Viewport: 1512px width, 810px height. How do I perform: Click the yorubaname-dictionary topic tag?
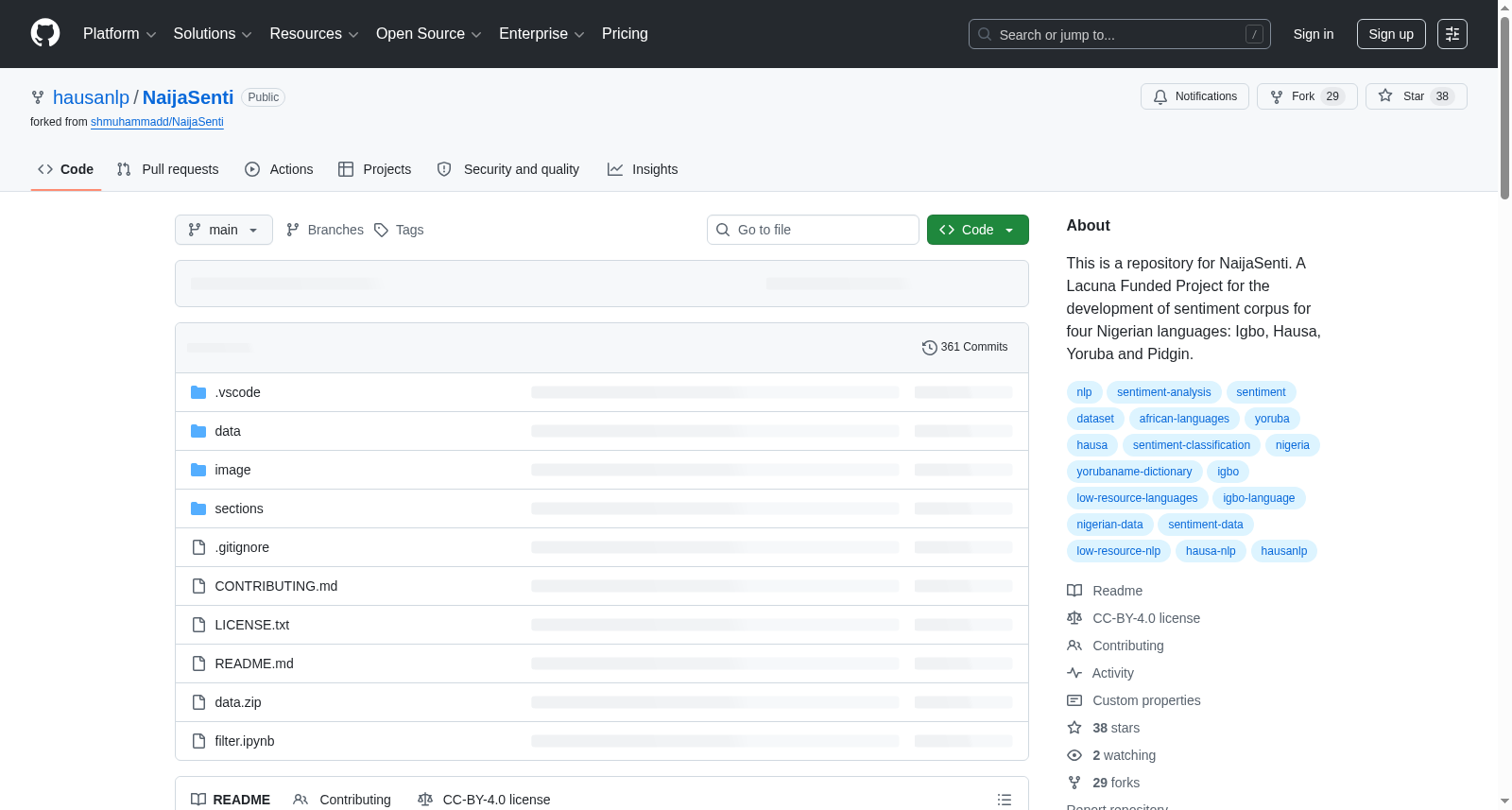[x=1134, y=472]
